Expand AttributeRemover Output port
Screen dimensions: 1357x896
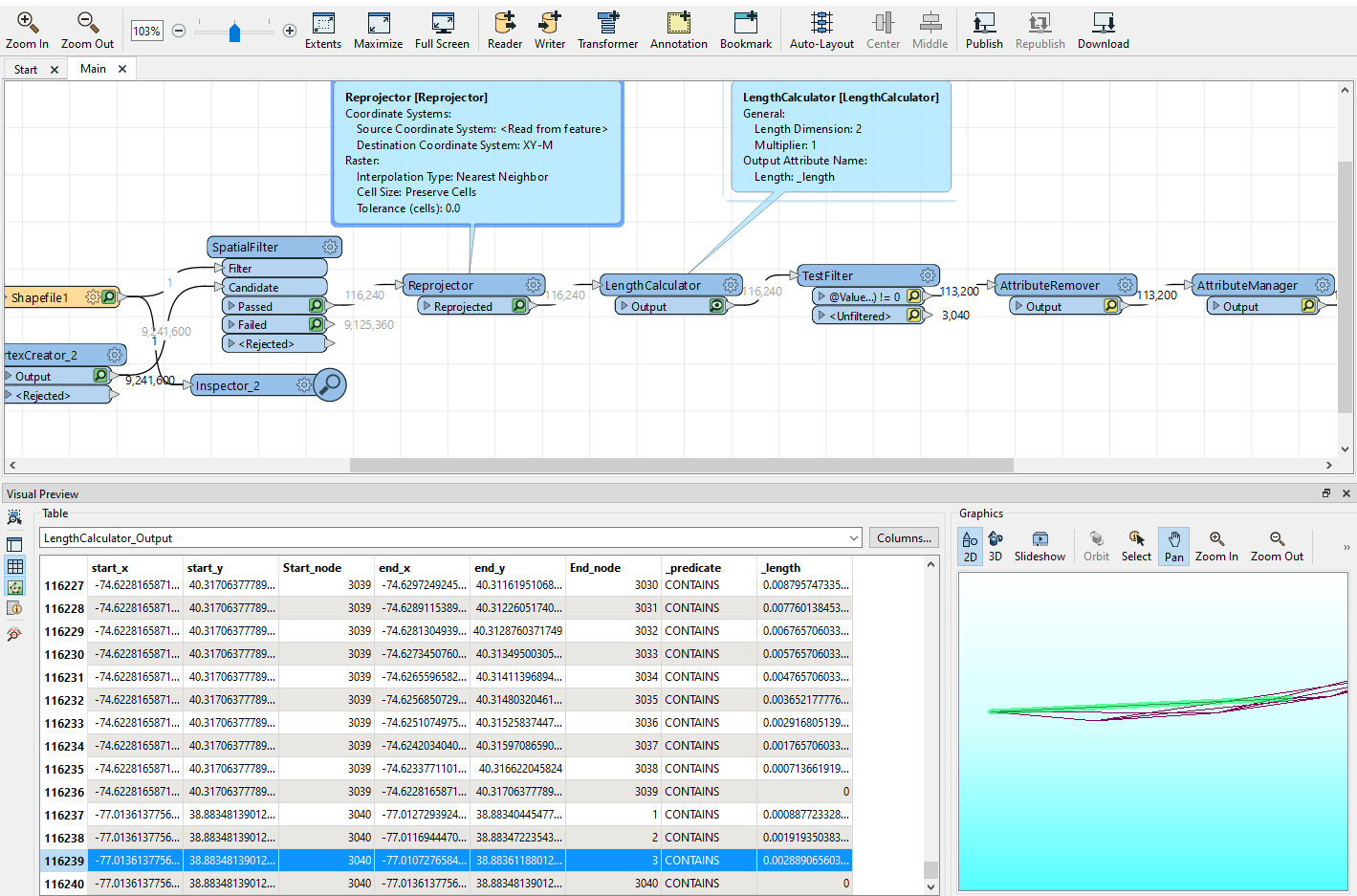pyautogui.click(x=1018, y=306)
